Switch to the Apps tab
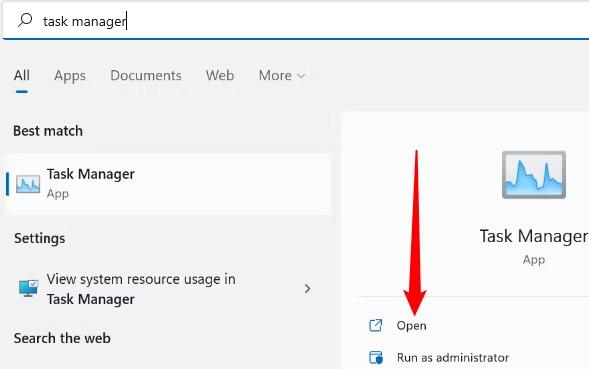The height and width of the screenshot is (369, 589). pos(70,76)
